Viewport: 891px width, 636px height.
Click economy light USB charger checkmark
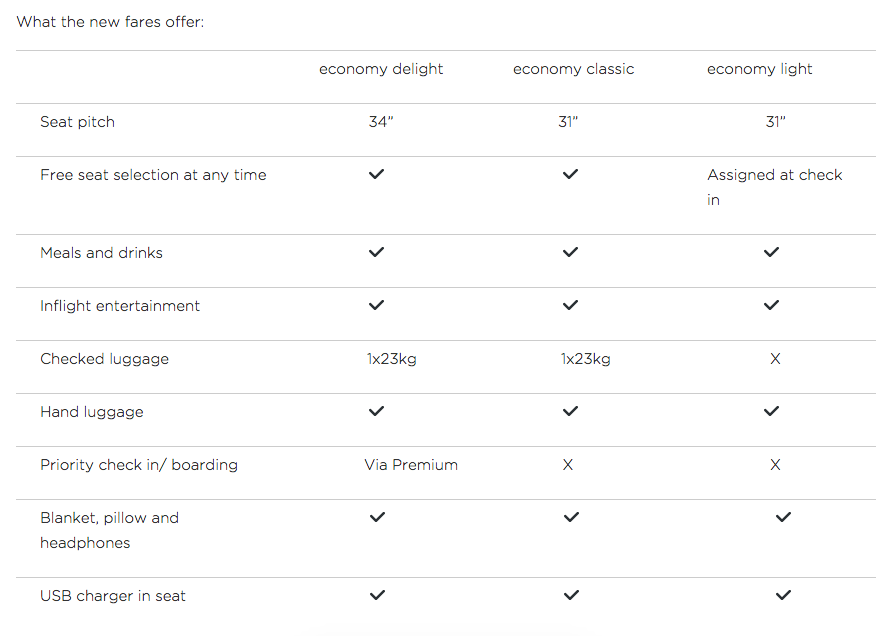point(783,595)
